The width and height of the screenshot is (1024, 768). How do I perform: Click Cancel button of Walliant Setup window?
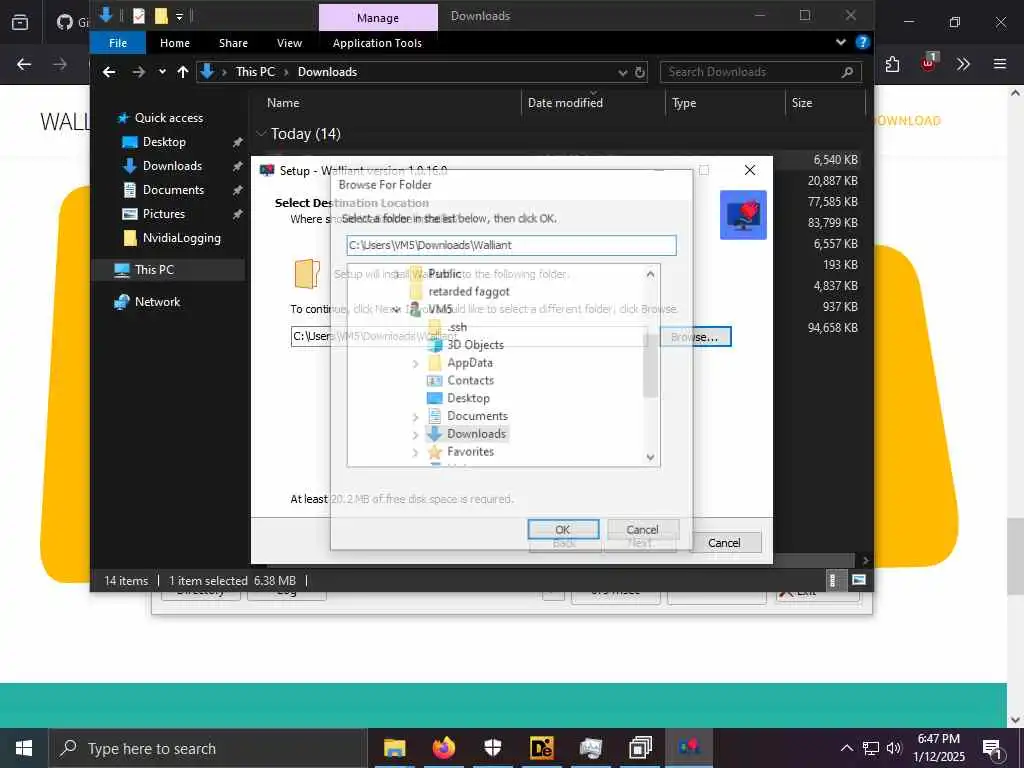(x=725, y=543)
